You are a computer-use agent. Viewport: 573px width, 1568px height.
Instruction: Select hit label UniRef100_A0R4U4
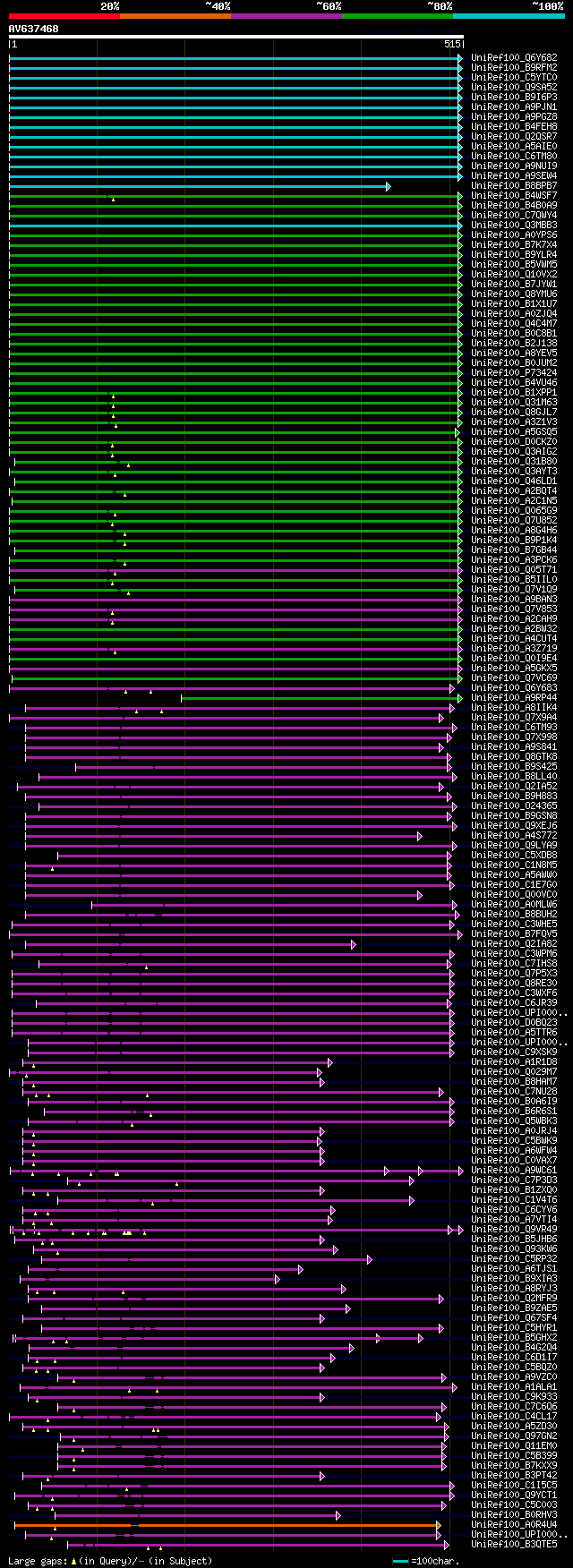(x=514, y=1525)
